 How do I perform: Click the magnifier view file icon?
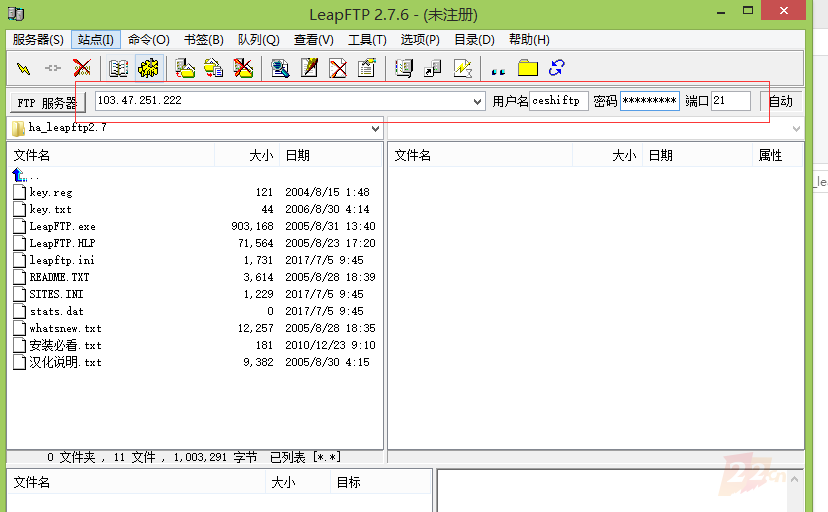tap(280, 68)
